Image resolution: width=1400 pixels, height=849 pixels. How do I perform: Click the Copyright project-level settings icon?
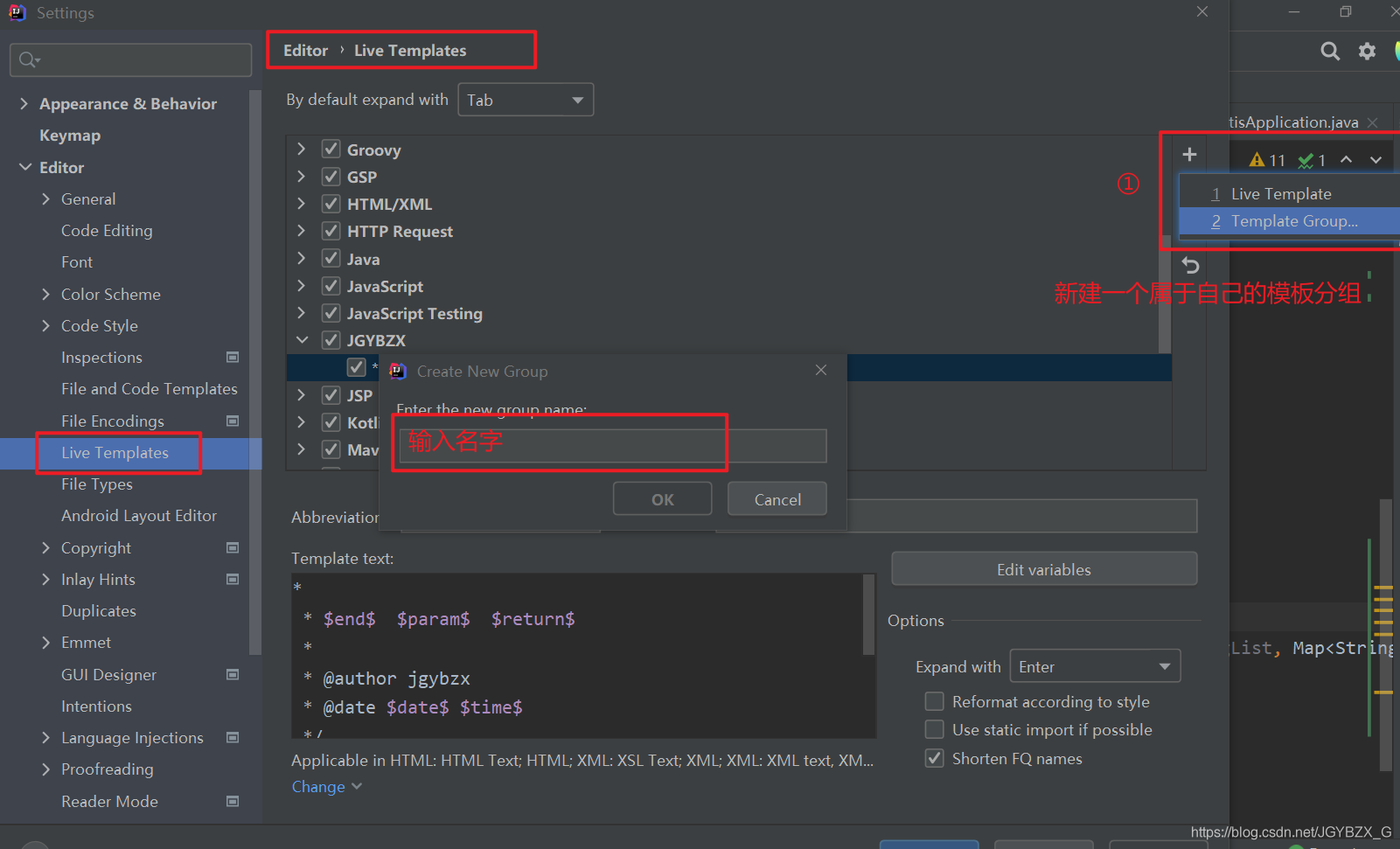click(233, 547)
